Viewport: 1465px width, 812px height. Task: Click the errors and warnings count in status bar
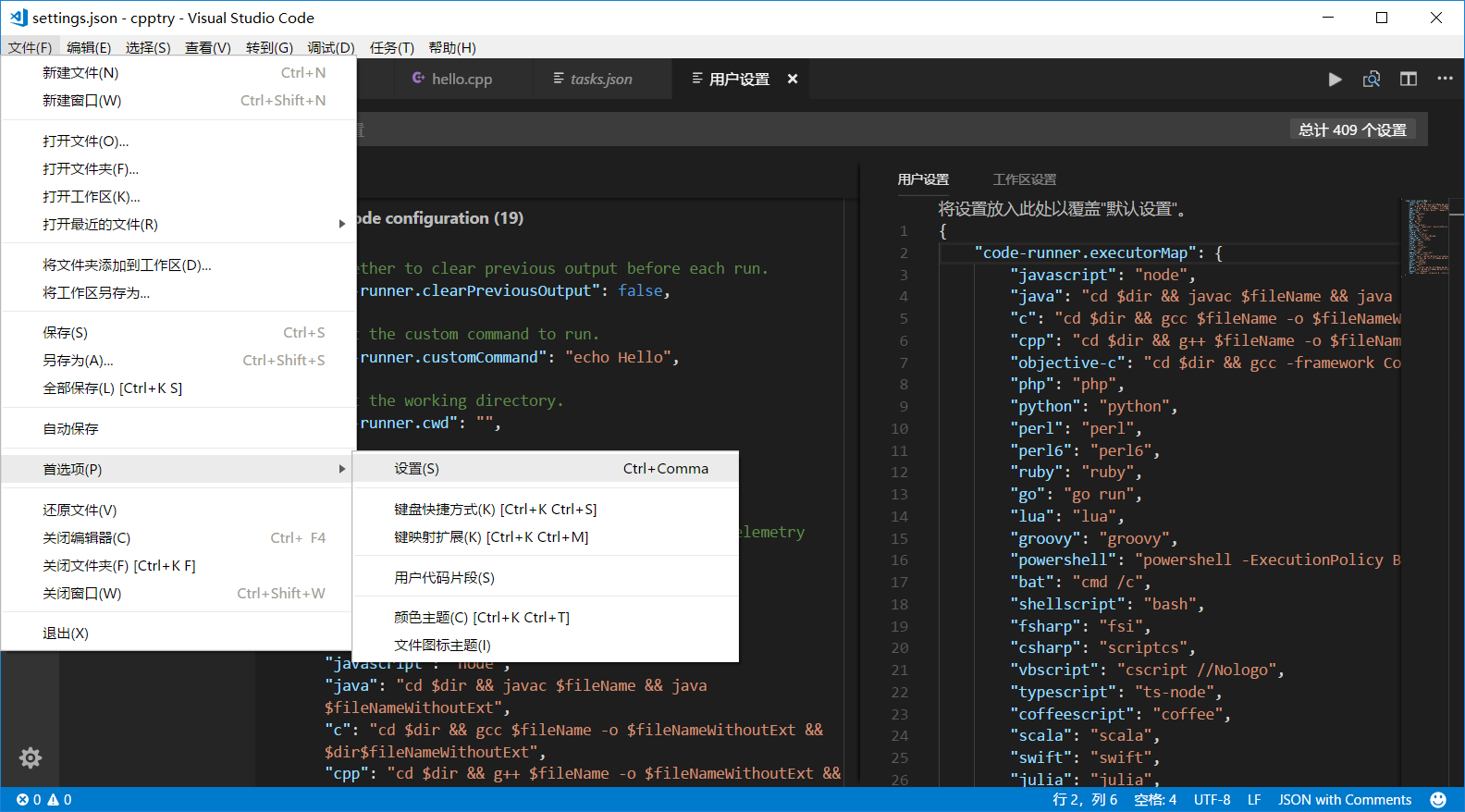(x=43, y=800)
